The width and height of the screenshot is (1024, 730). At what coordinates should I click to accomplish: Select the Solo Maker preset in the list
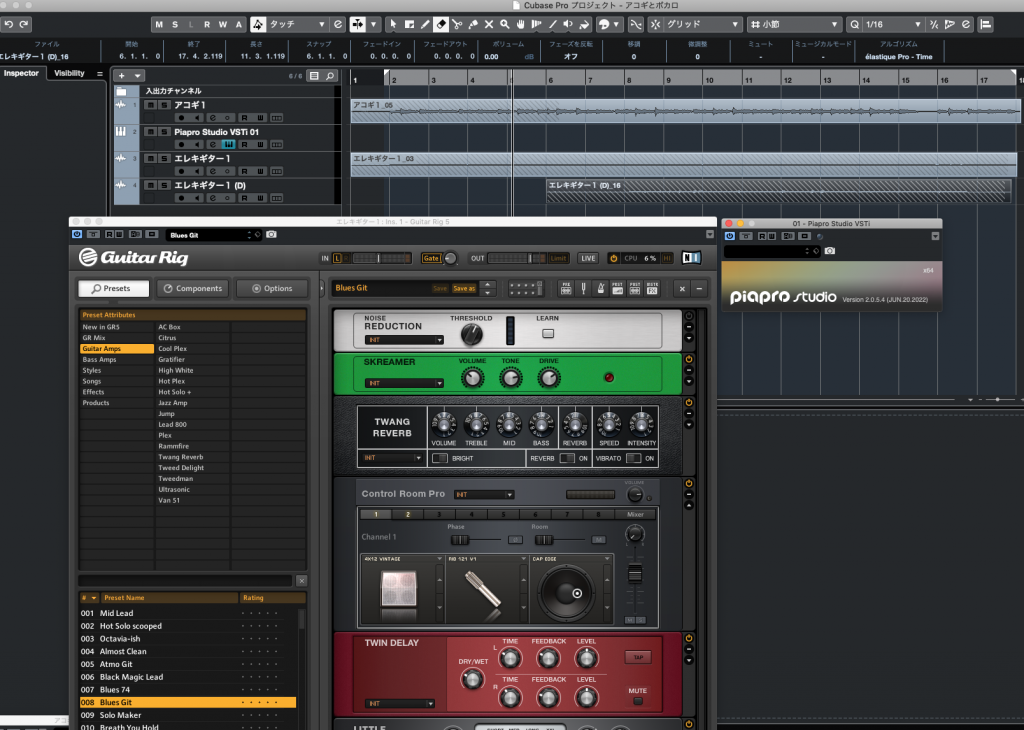point(120,715)
